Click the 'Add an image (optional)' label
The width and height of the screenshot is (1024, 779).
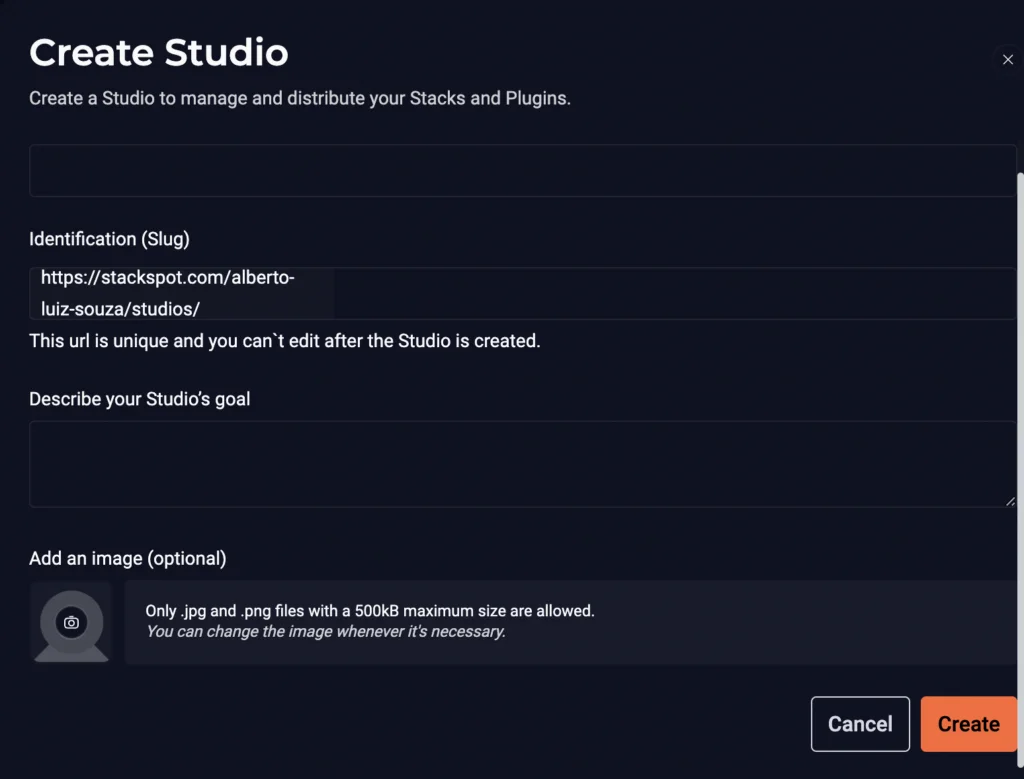coord(128,558)
